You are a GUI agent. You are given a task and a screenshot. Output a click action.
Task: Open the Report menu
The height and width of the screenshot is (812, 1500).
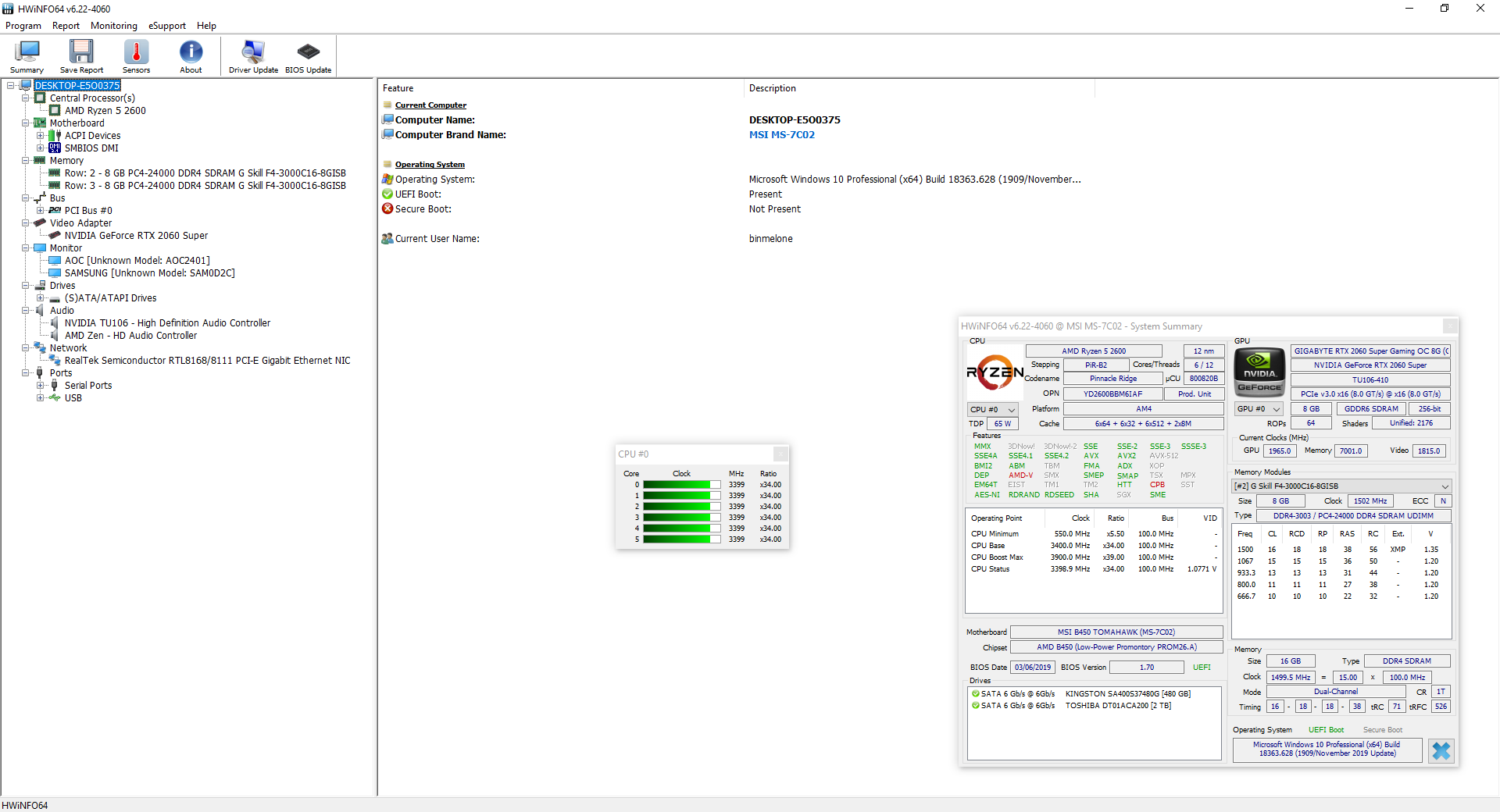pos(66,26)
